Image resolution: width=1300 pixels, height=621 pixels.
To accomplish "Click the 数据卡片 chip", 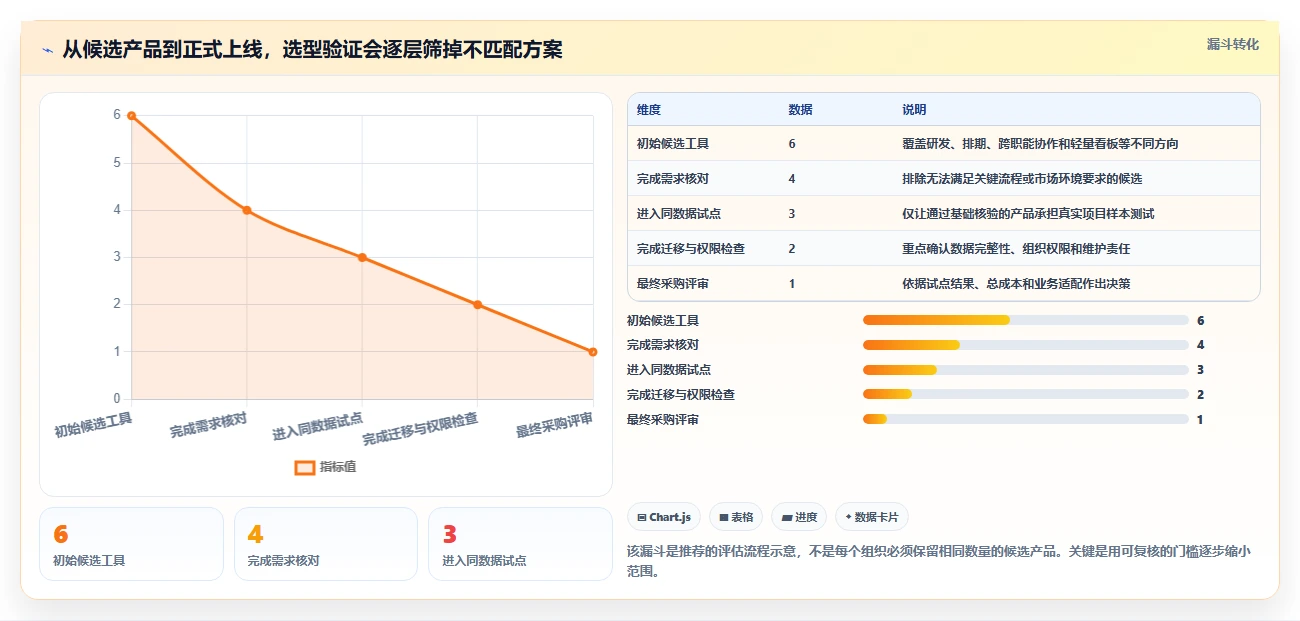I will 872,517.
